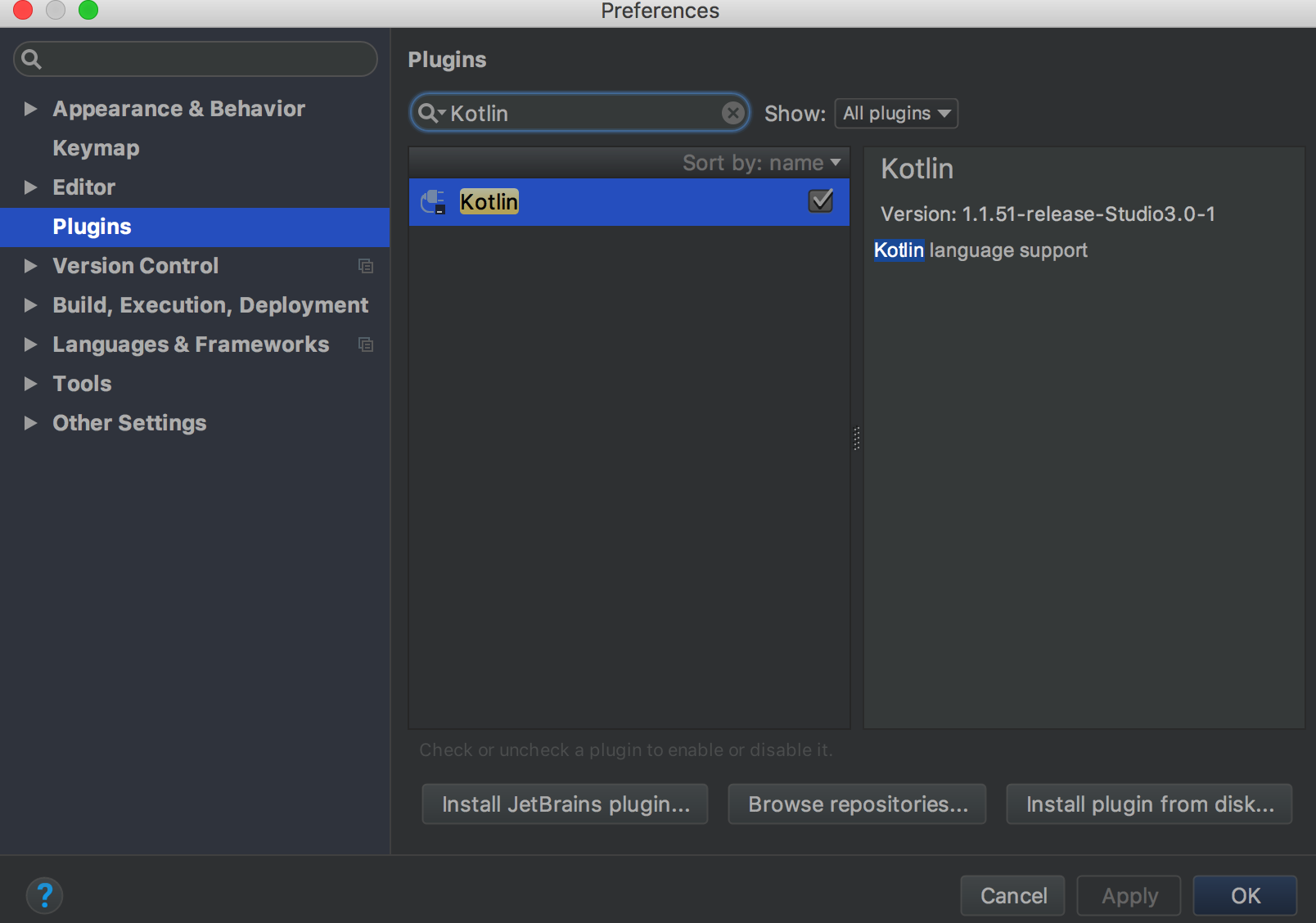Image resolution: width=1316 pixels, height=923 pixels.
Task: Open the Show All plugins dropdown
Action: [x=896, y=113]
